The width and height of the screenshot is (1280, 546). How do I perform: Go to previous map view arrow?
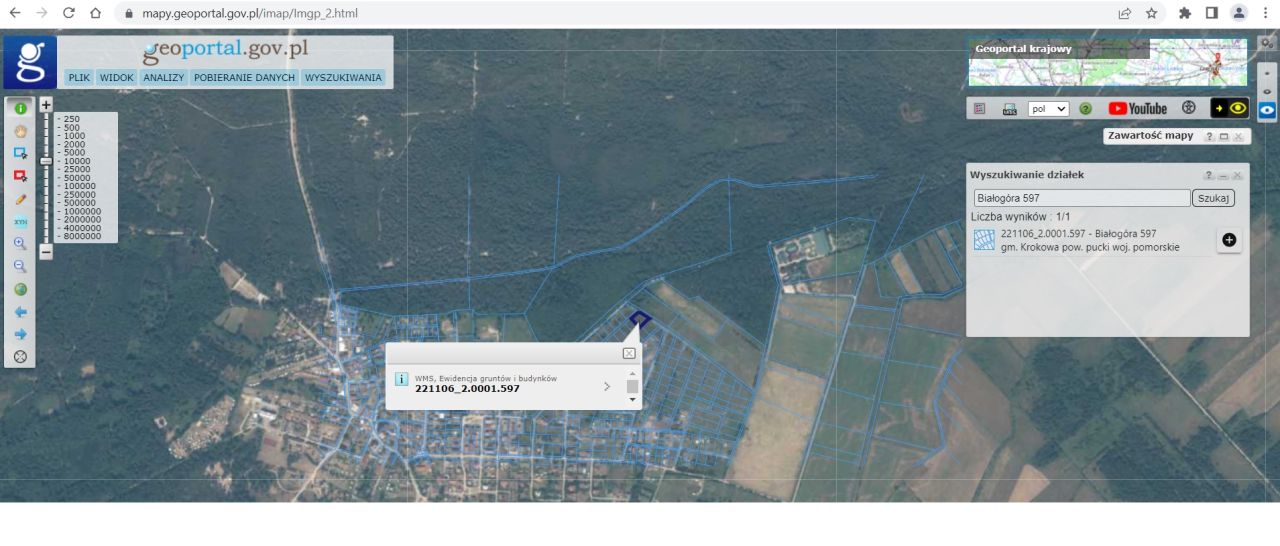pos(20,311)
